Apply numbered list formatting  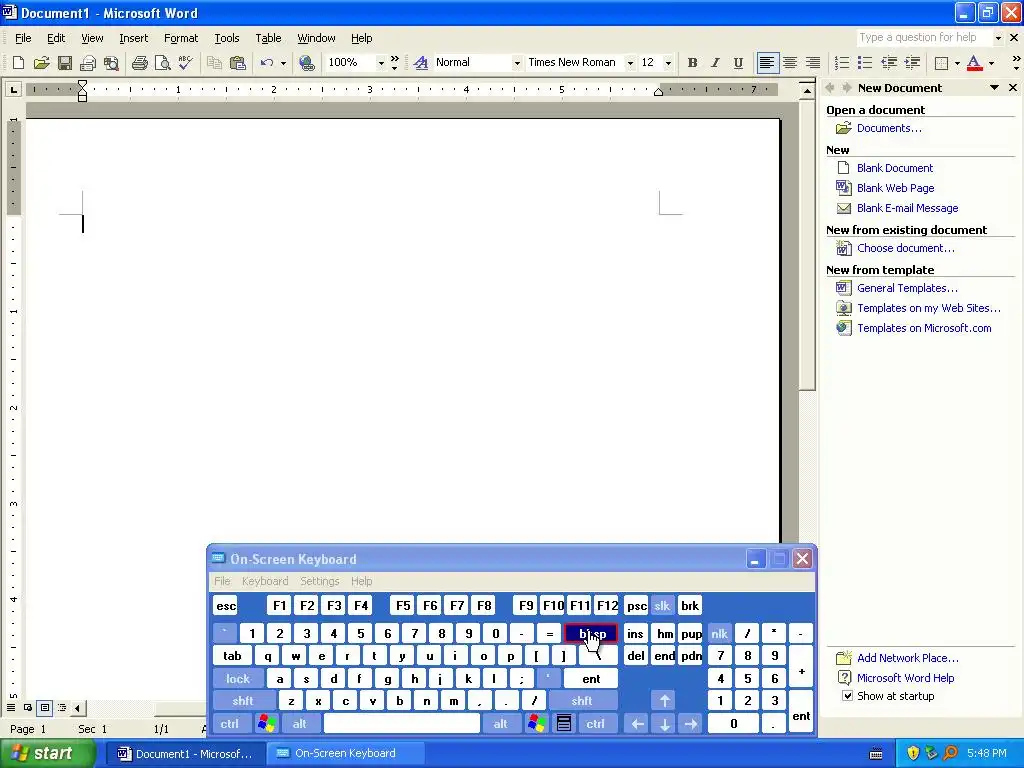click(842, 63)
